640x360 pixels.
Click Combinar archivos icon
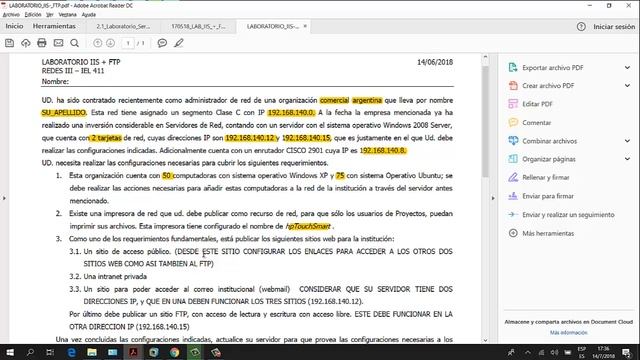click(x=513, y=141)
